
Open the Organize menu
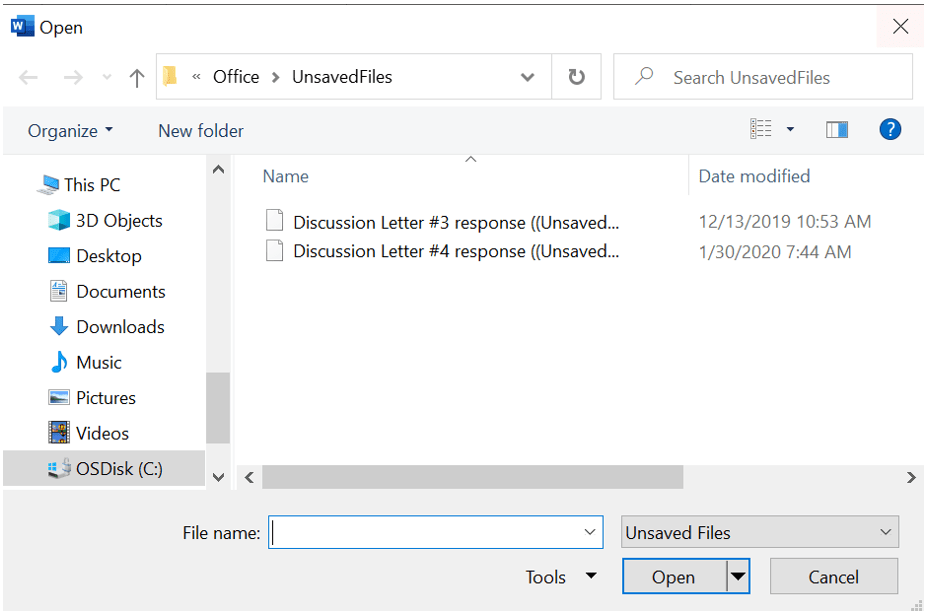click(x=70, y=131)
